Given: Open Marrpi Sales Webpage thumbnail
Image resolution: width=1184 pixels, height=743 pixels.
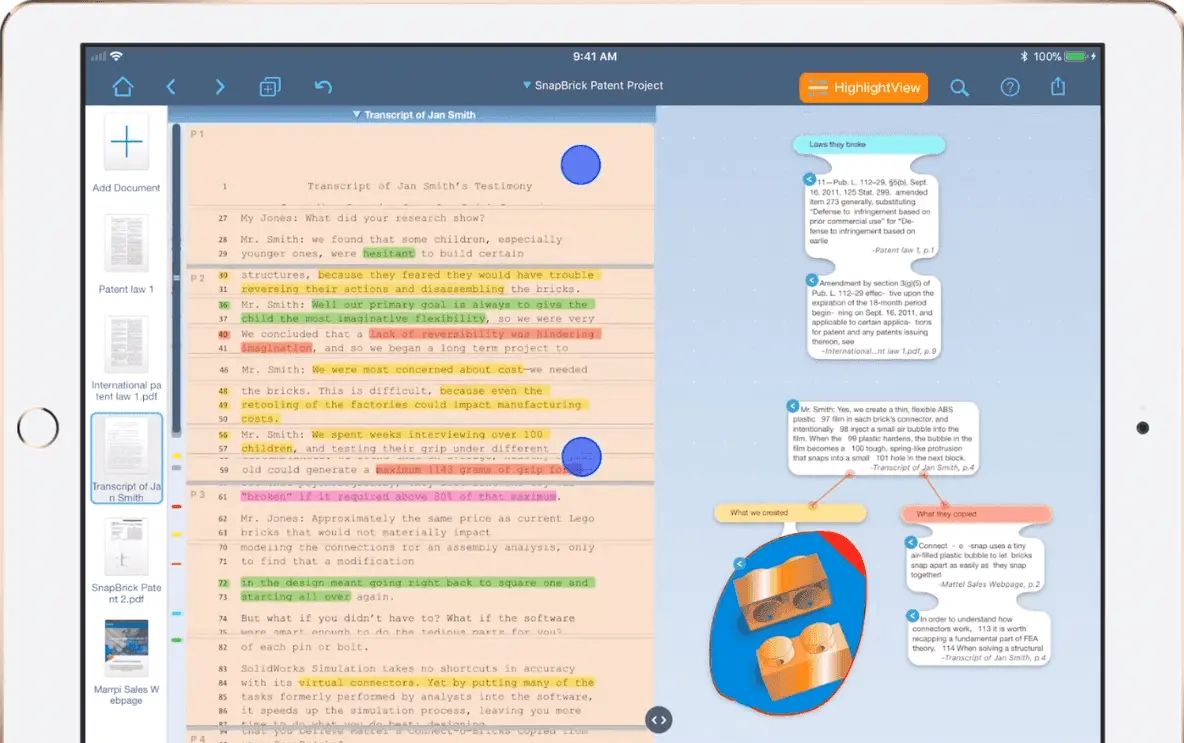Looking at the screenshot, I should point(126,646).
